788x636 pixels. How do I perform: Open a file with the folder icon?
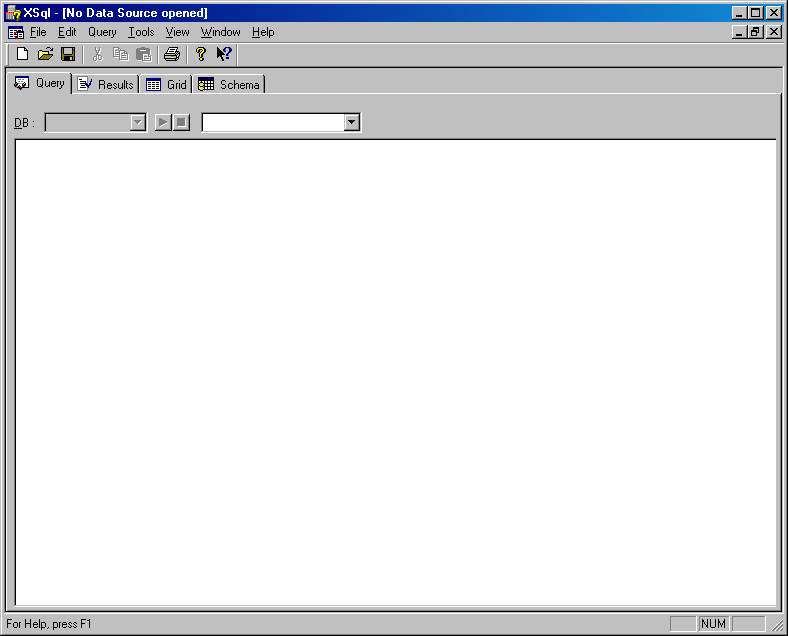[x=45, y=54]
